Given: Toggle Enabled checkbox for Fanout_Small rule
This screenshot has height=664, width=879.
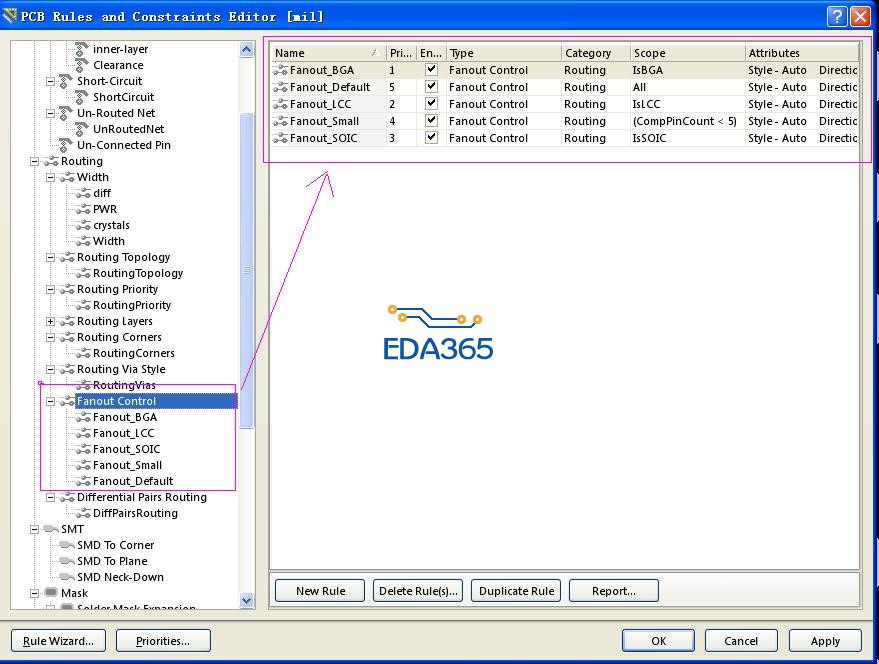Looking at the screenshot, I should (x=431, y=120).
